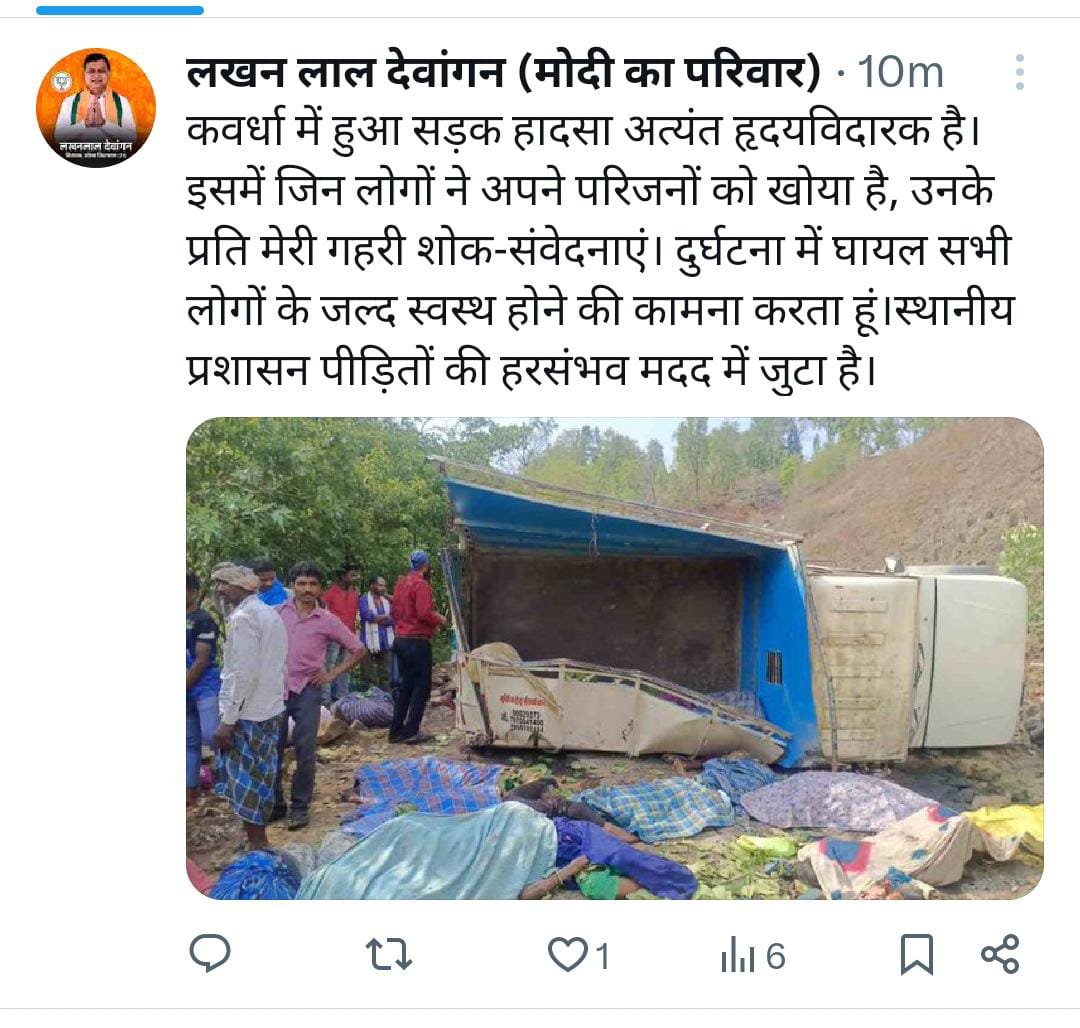The image size is (1080, 1028).
Task: Open the attached accident photo
Action: (614, 658)
